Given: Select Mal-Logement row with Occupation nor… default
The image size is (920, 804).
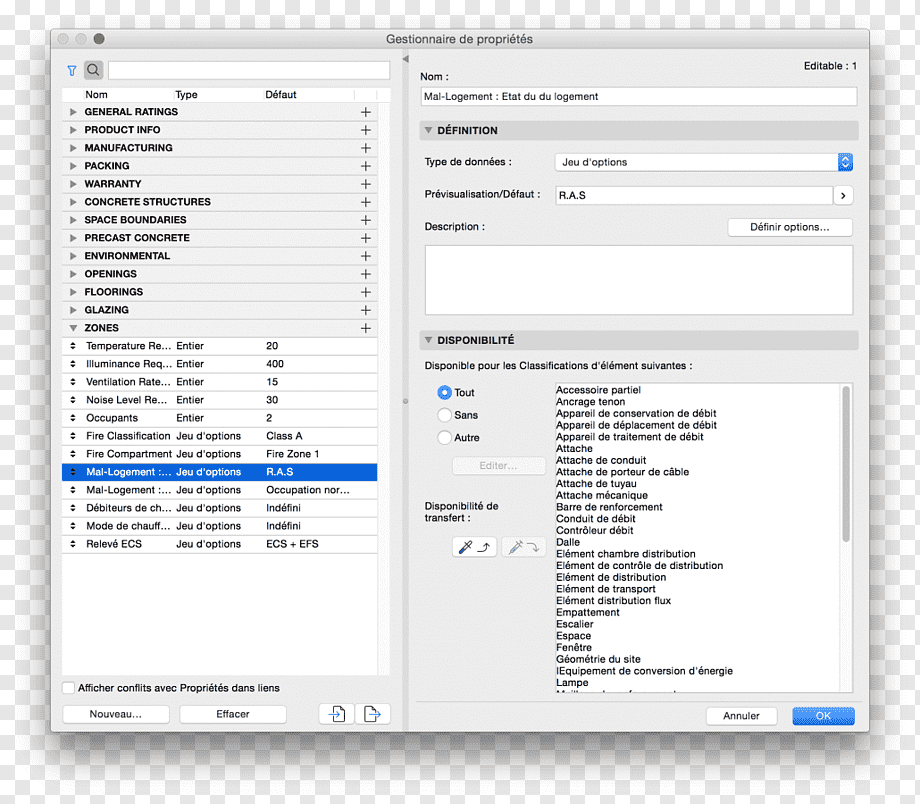Looking at the screenshot, I should tap(219, 490).
